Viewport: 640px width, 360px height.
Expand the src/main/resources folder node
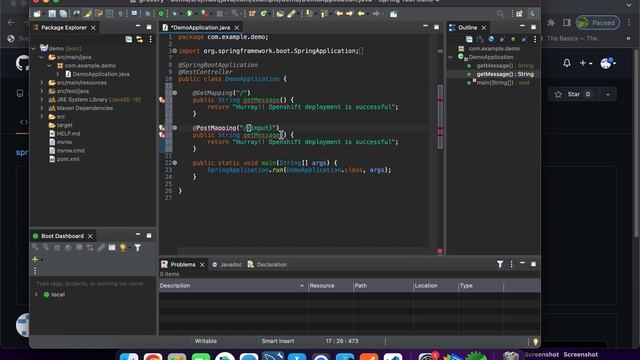[42, 83]
